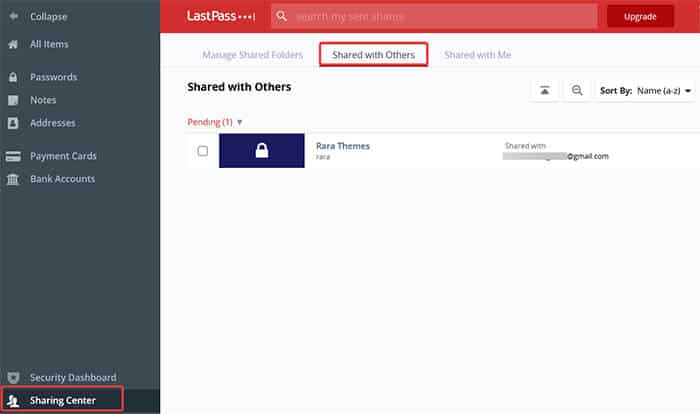Click the Addresses contact icon
This screenshot has width=700, height=414.
coord(13,123)
